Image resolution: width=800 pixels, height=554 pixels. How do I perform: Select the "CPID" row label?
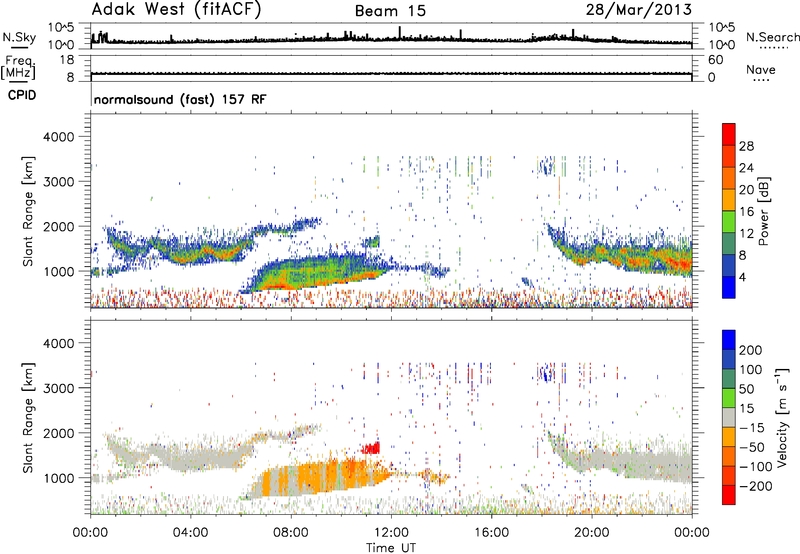pos(22,95)
